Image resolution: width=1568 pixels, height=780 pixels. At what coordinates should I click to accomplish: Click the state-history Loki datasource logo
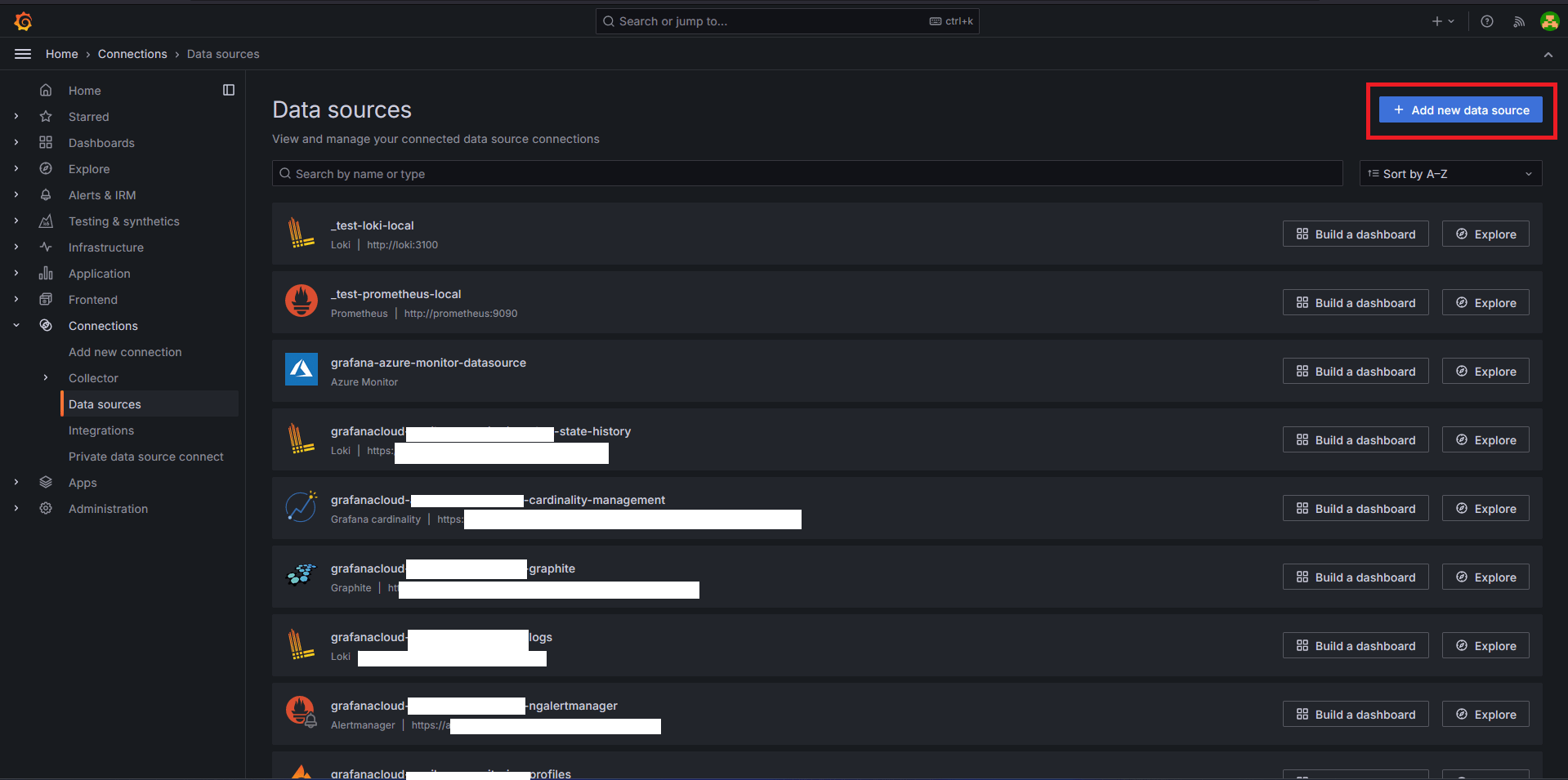pyautogui.click(x=302, y=439)
